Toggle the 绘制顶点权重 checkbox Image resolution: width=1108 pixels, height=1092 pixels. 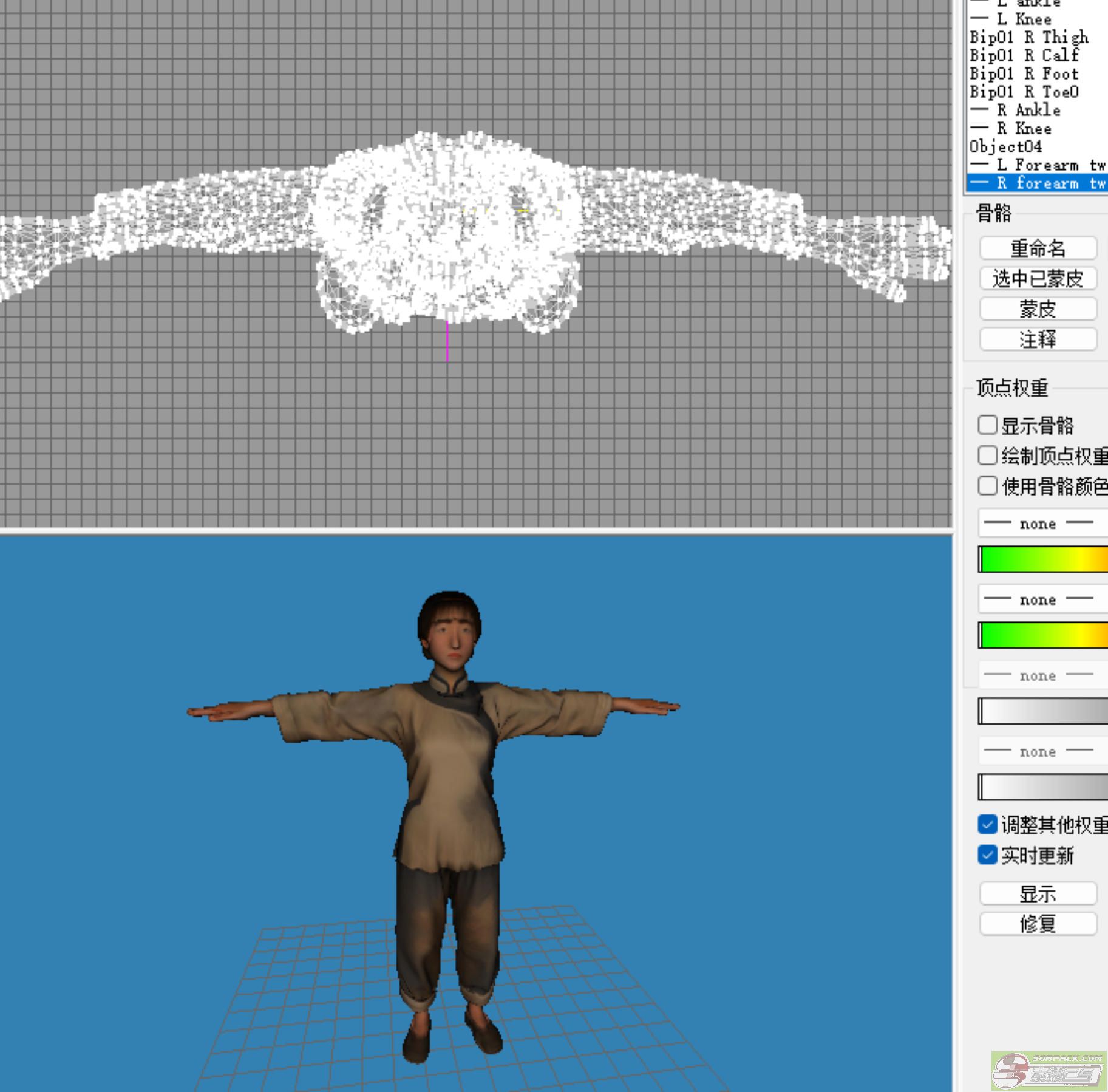988,456
